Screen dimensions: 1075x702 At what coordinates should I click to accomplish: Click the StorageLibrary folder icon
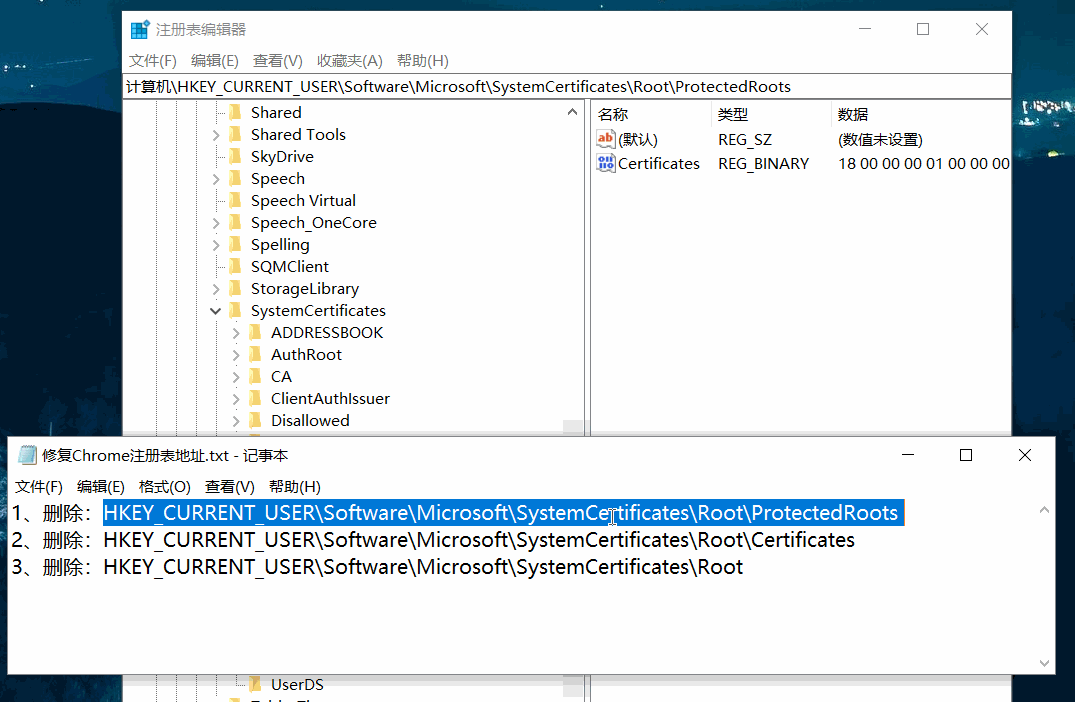point(235,287)
